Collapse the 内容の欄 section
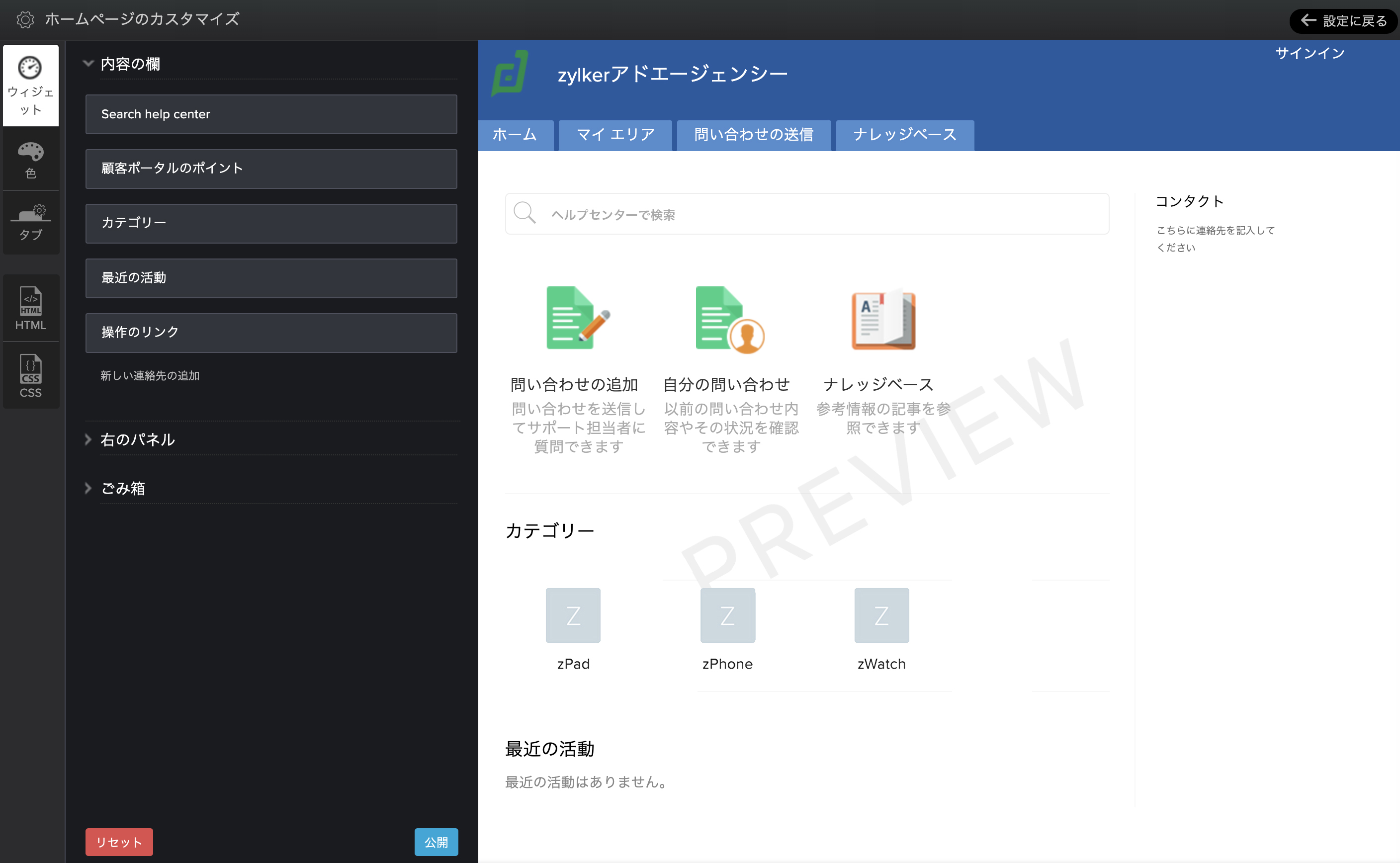Screen dimensions: 1400x863 coord(88,63)
